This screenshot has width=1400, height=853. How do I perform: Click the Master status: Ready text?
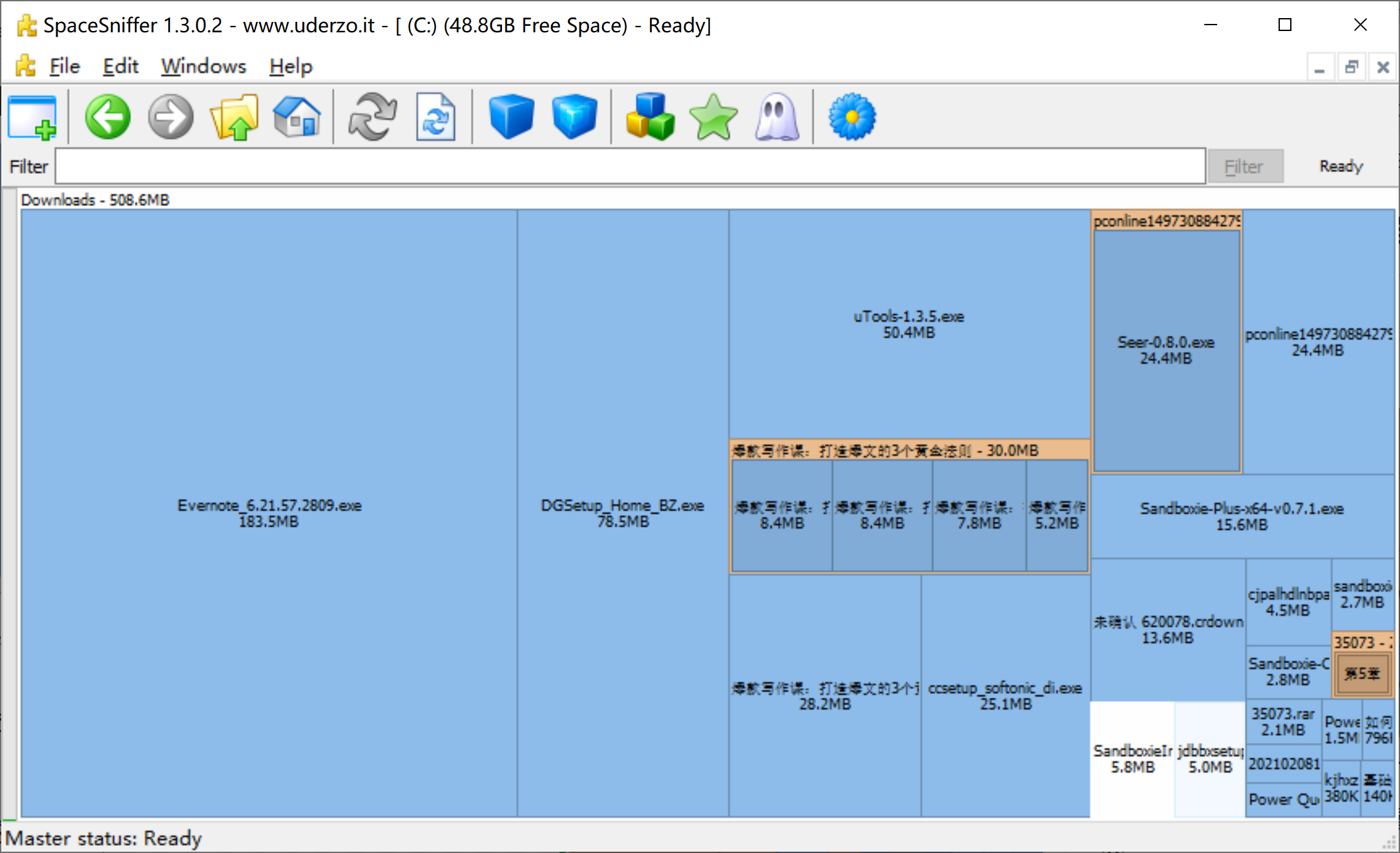click(x=103, y=838)
